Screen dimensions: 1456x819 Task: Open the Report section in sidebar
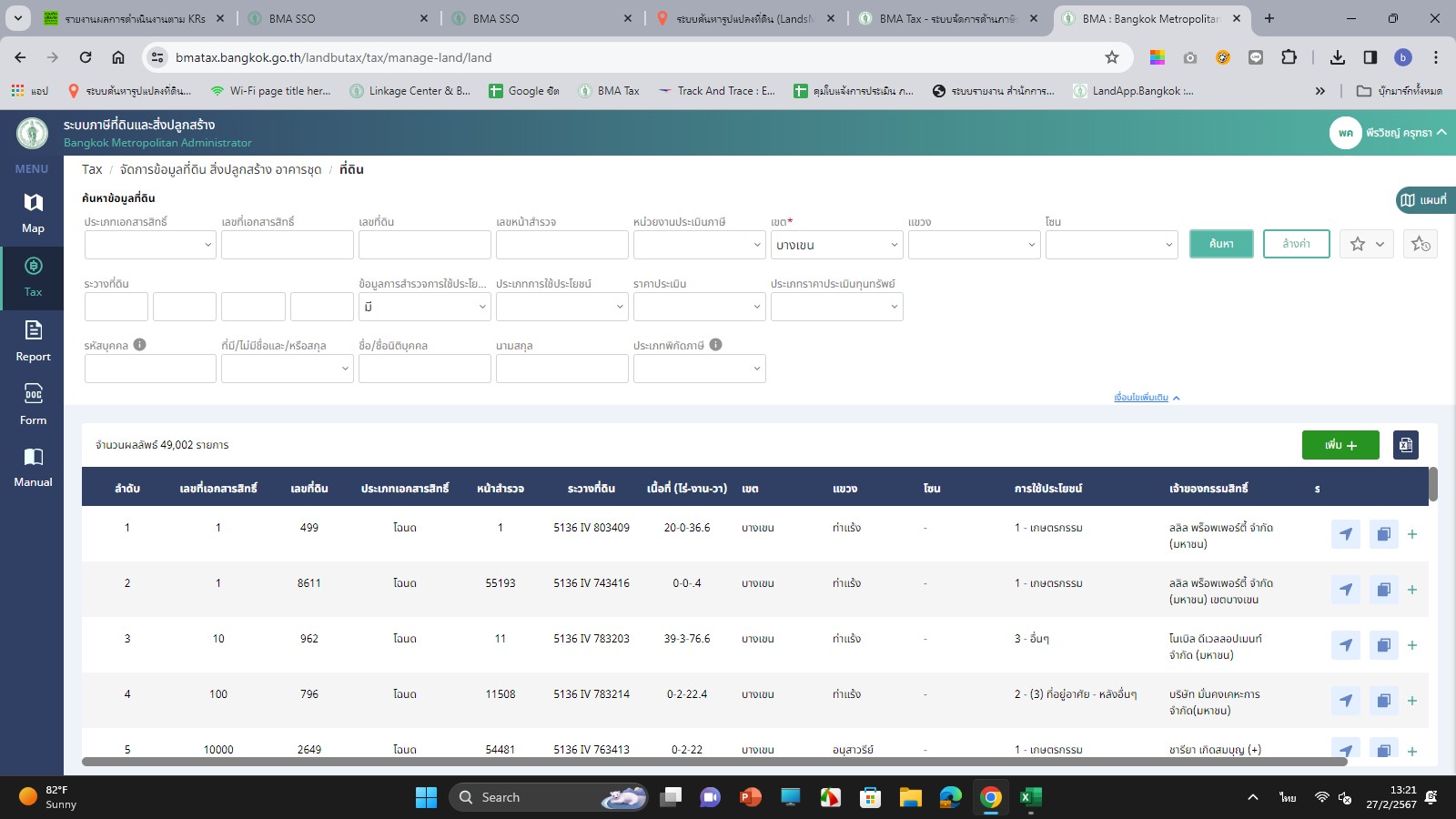[x=33, y=341]
